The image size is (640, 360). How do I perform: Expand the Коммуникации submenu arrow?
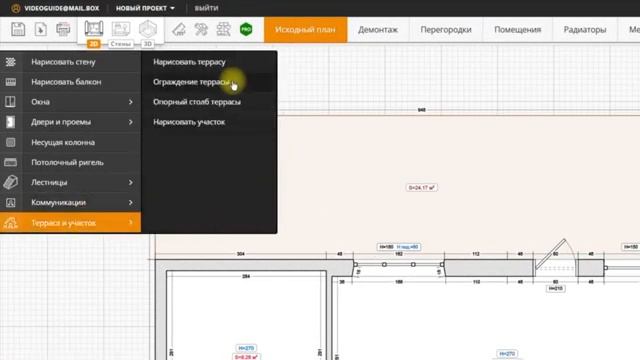tap(131, 202)
